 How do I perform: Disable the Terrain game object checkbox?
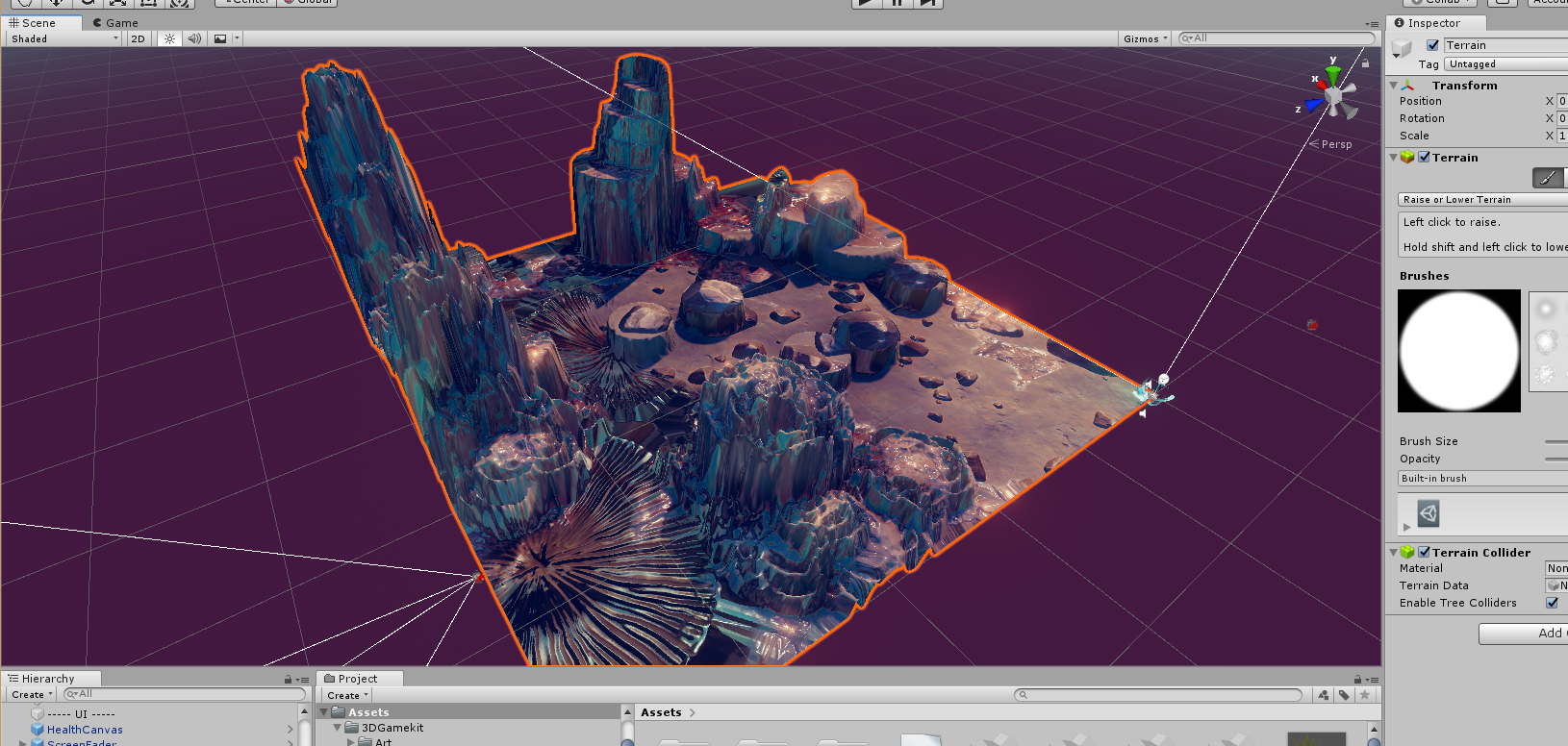point(1432,45)
